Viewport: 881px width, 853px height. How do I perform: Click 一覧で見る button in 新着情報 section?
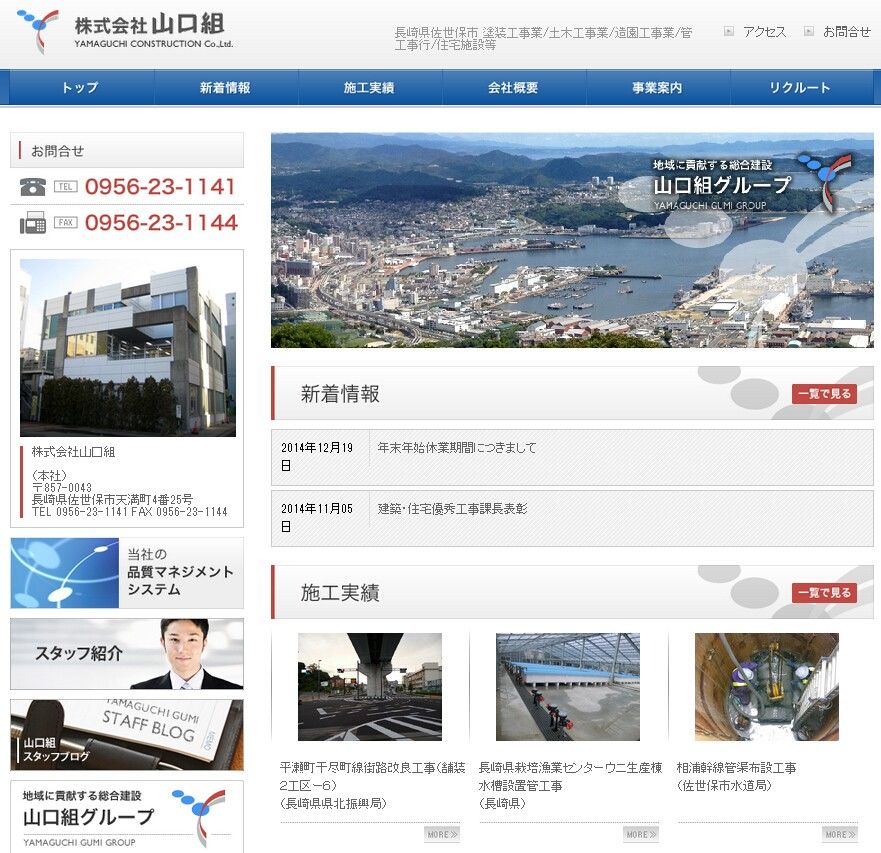coord(824,394)
